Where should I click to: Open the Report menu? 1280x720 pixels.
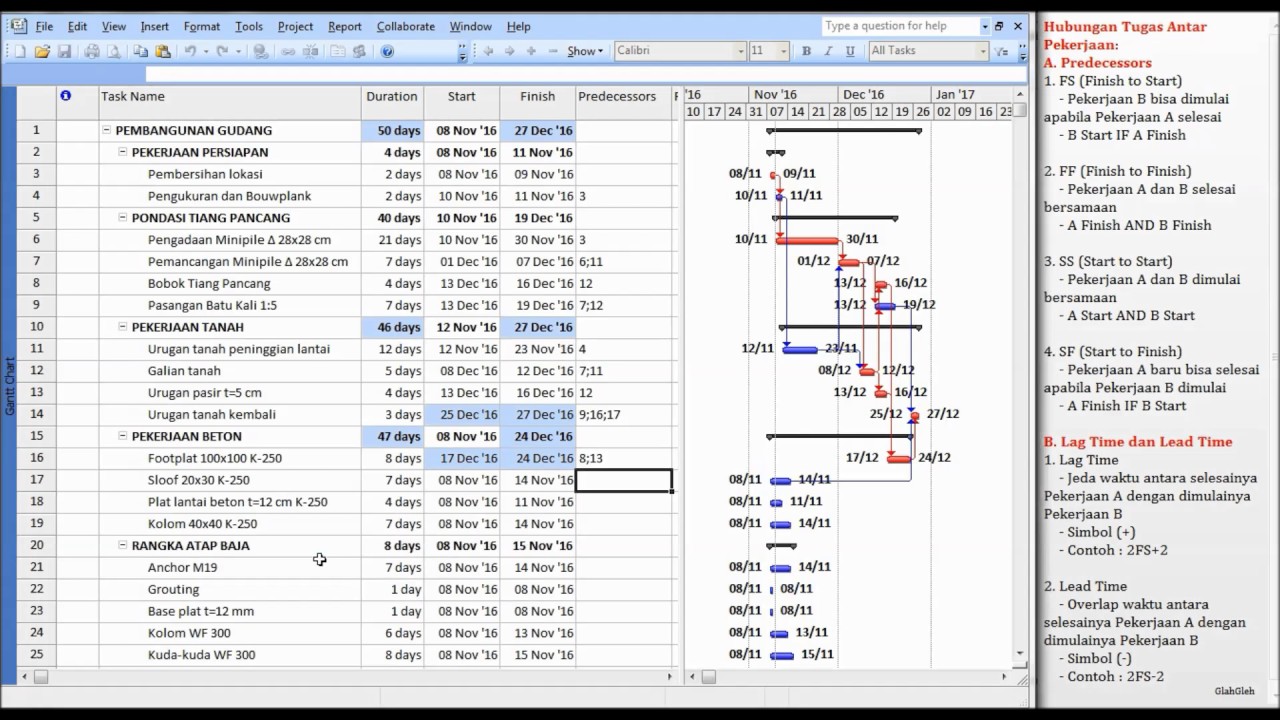(x=345, y=26)
